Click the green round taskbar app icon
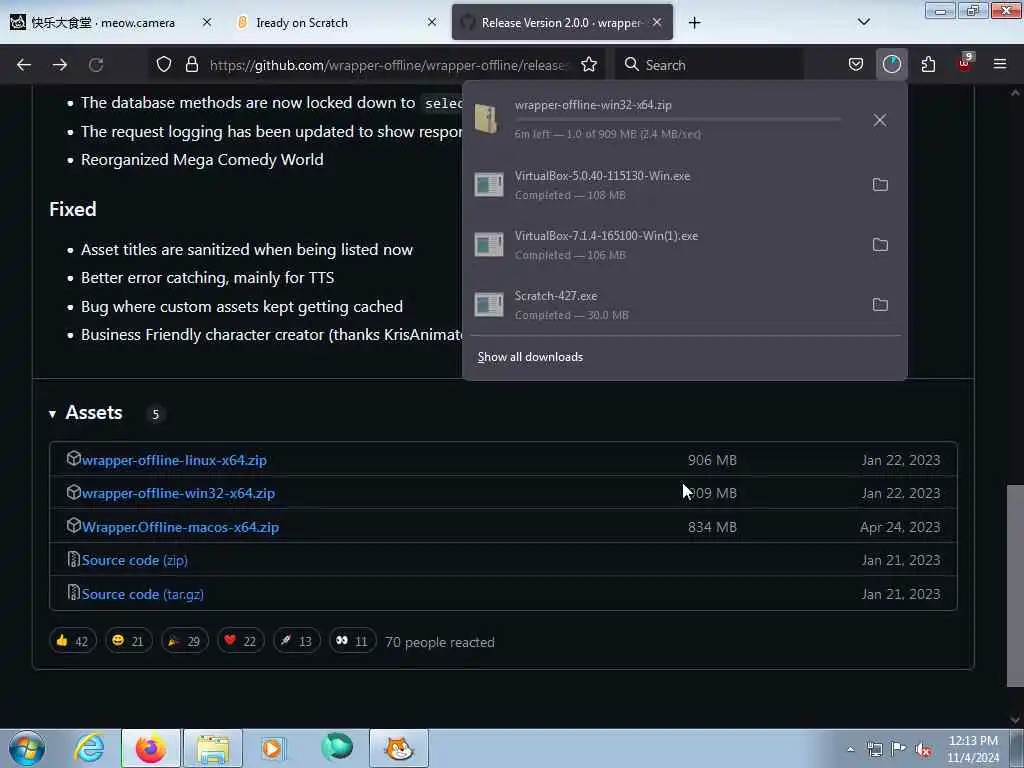The image size is (1024, 768). coord(337,748)
